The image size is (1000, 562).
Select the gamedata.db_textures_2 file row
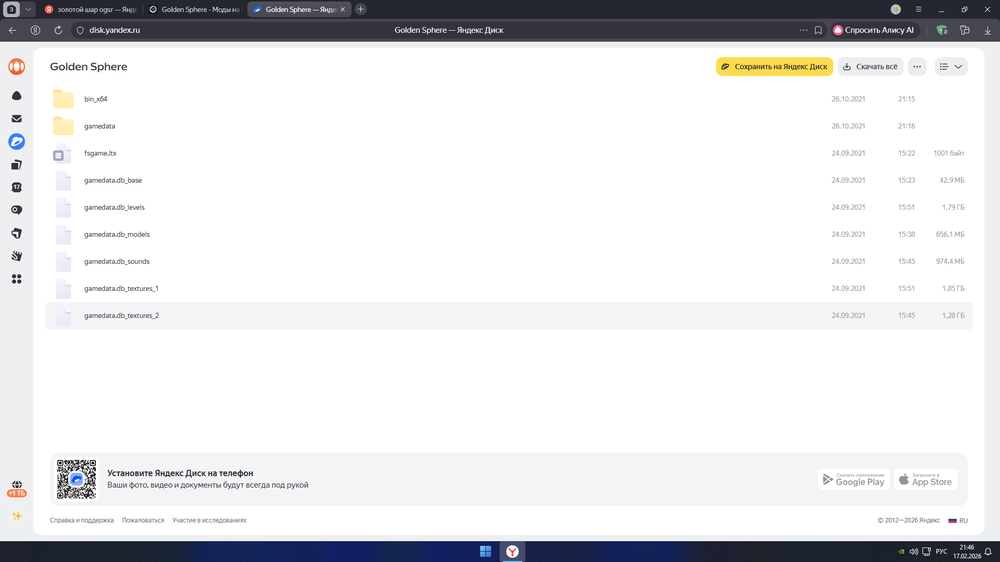[x=508, y=316]
